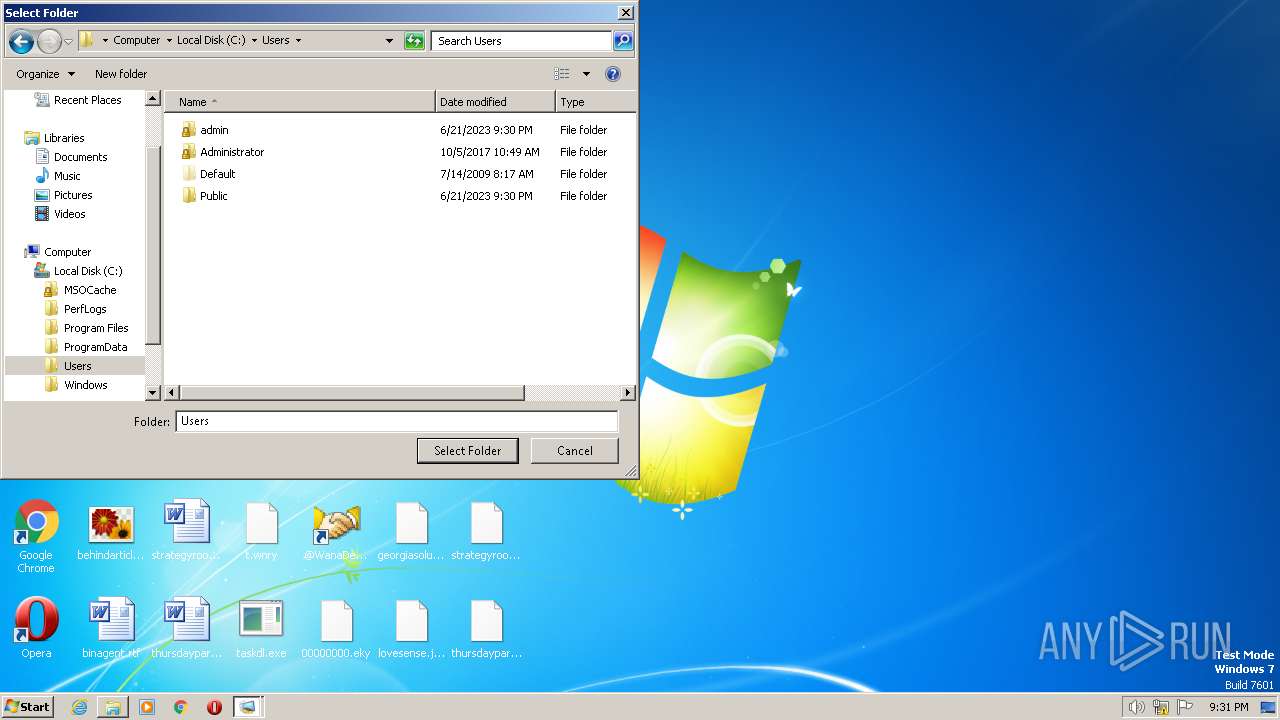Expand breadcrumb root arrow before Computer

pos(105,41)
